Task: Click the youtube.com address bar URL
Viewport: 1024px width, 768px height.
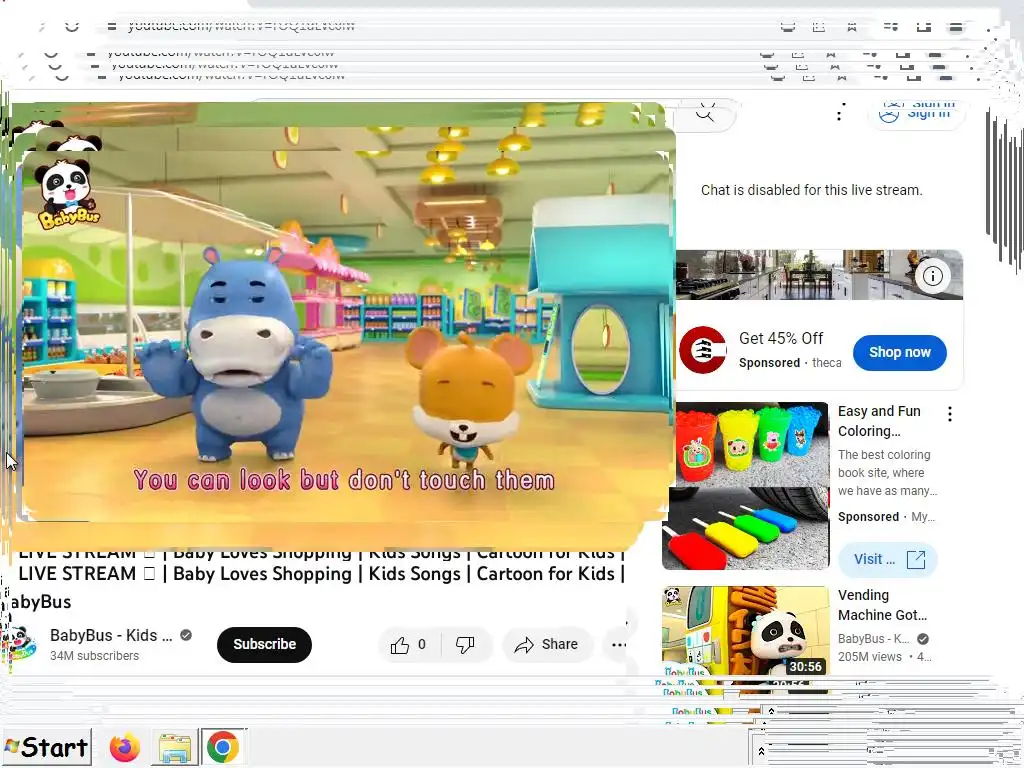Action: pos(241,25)
